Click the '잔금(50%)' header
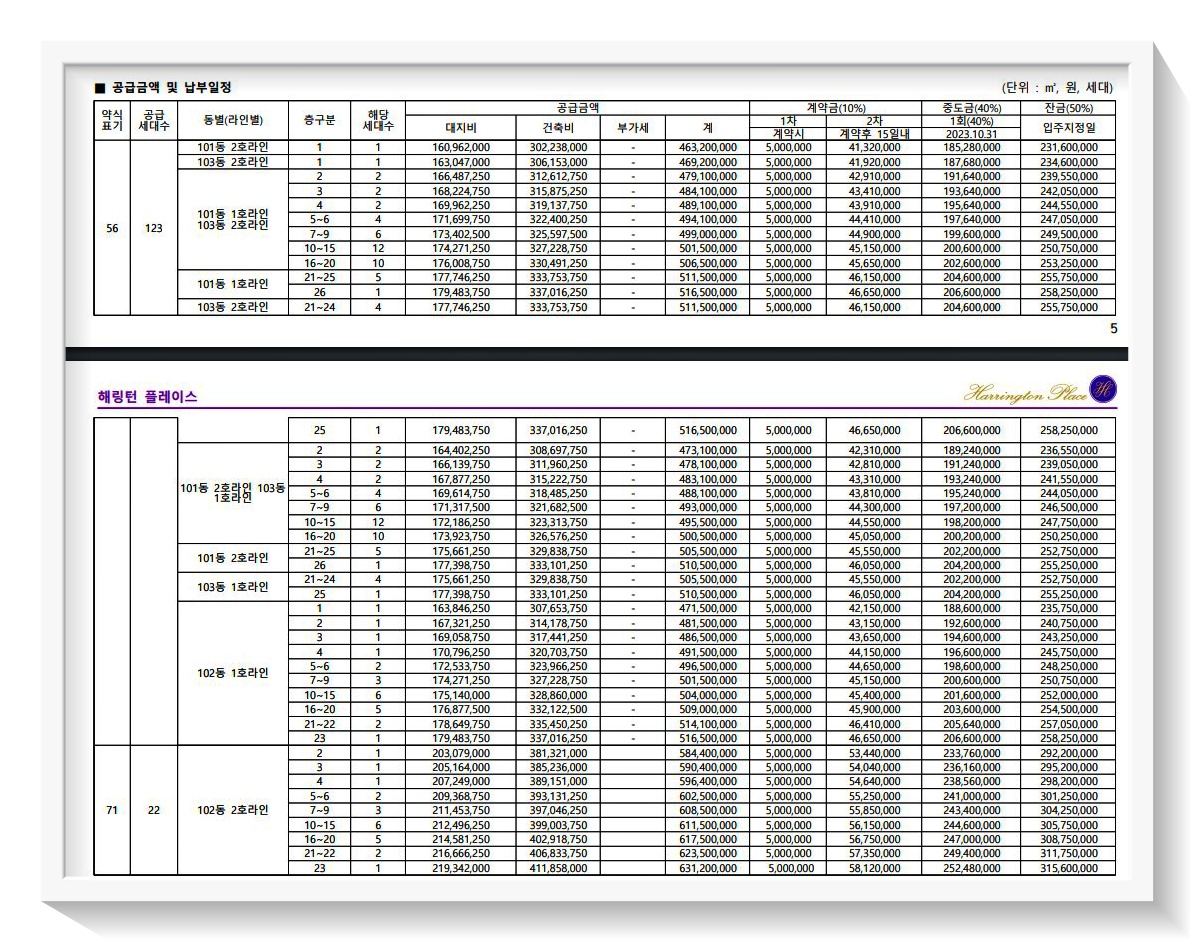The image size is (1194, 942). [1069, 108]
